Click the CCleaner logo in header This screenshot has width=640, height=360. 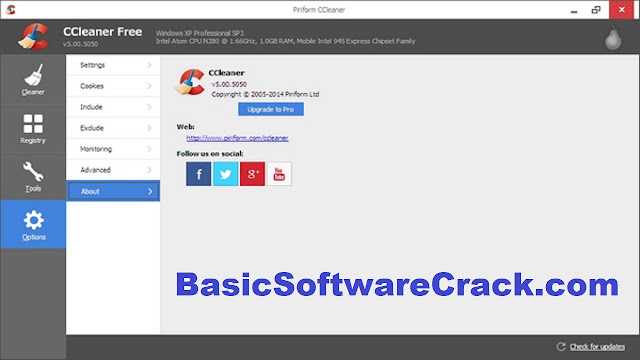[33, 37]
